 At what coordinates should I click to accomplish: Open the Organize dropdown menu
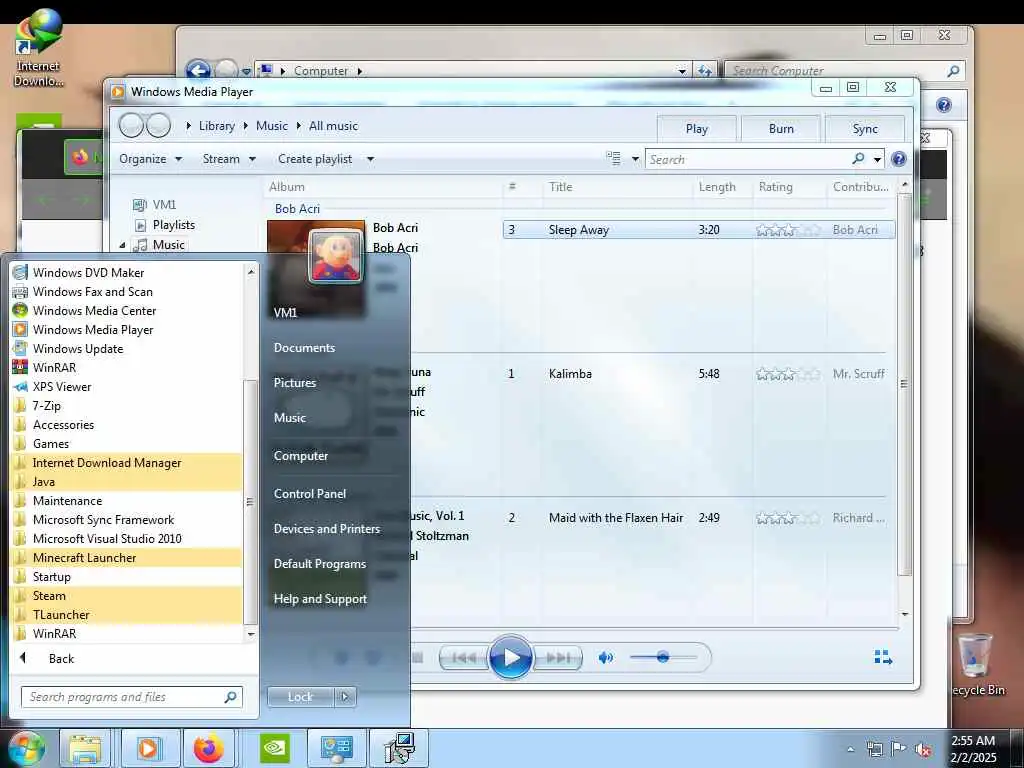click(x=150, y=159)
